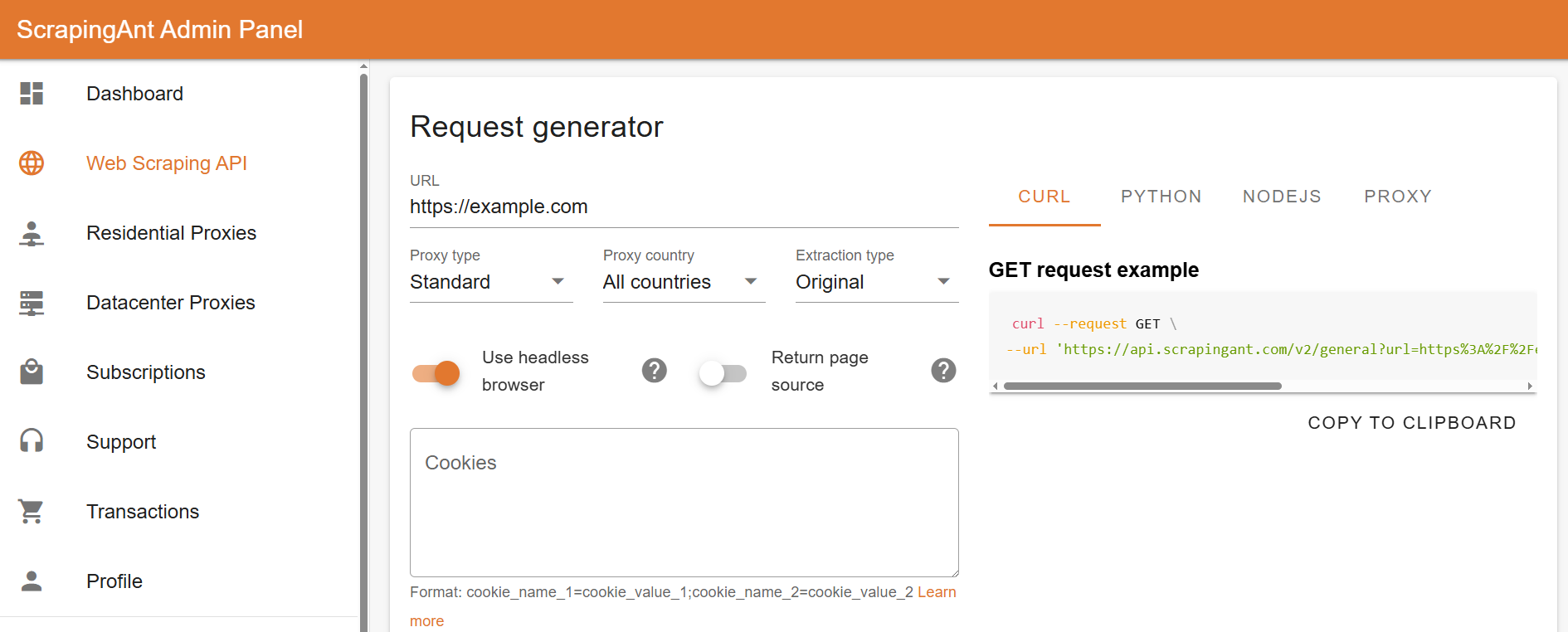Open the Proxy country dropdown
The width and height of the screenshot is (1568, 632).
[684, 282]
